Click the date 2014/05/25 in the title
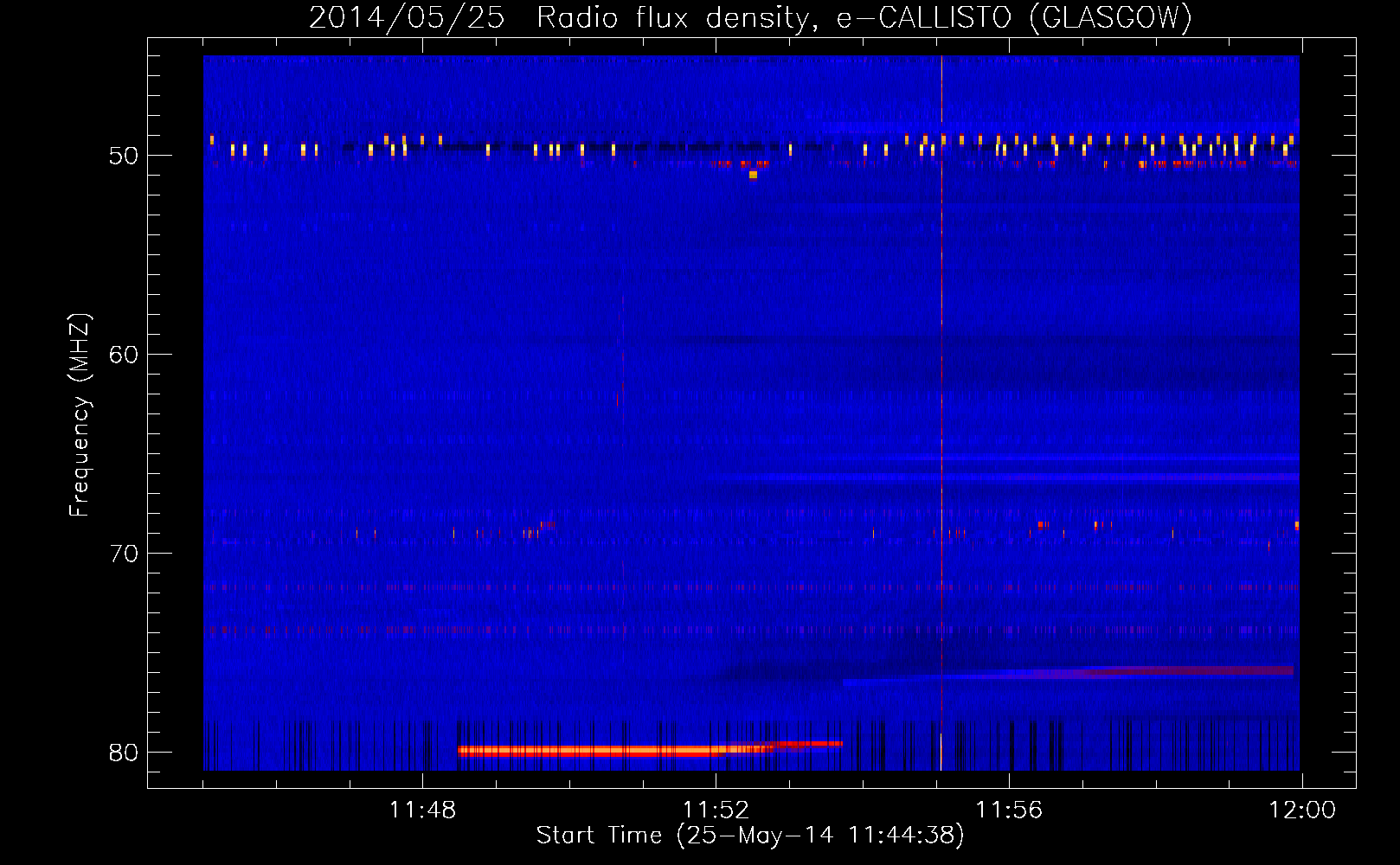Viewport: 1400px width, 865px height. (x=407, y=17)
